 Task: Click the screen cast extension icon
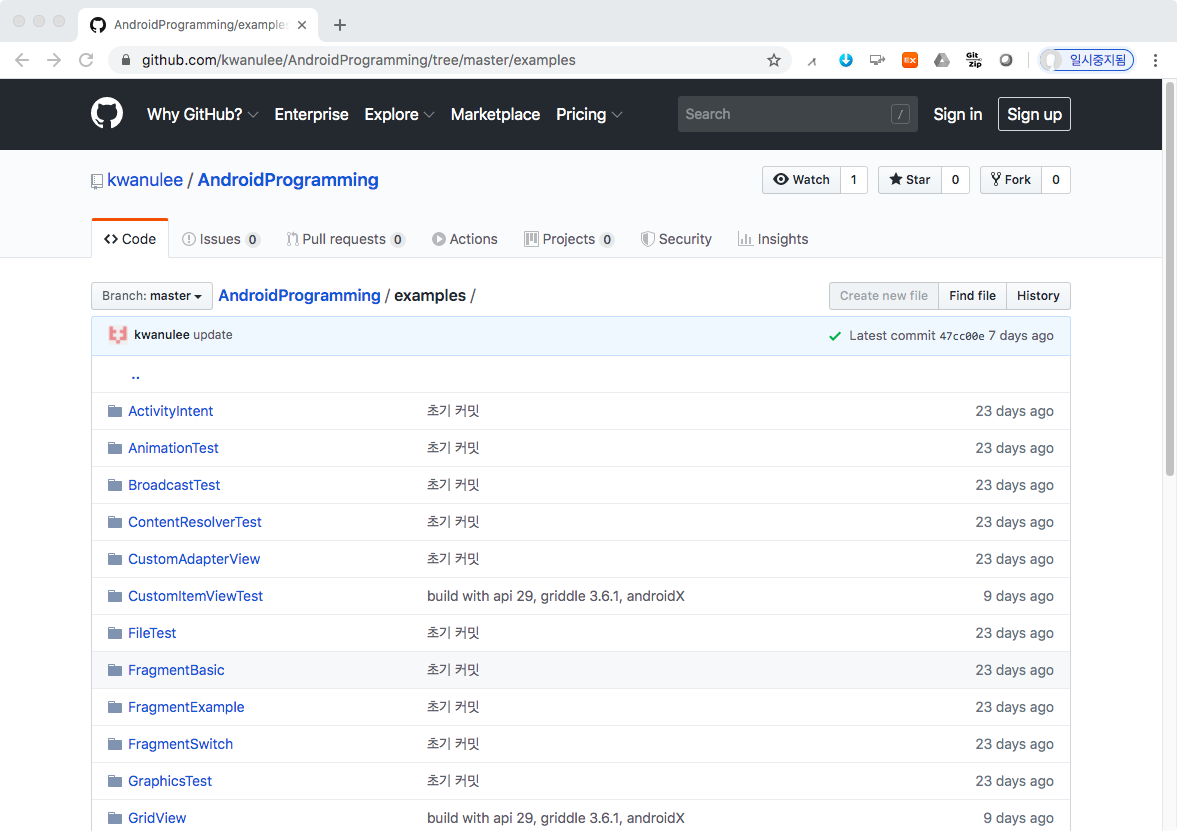pos(877,60)
